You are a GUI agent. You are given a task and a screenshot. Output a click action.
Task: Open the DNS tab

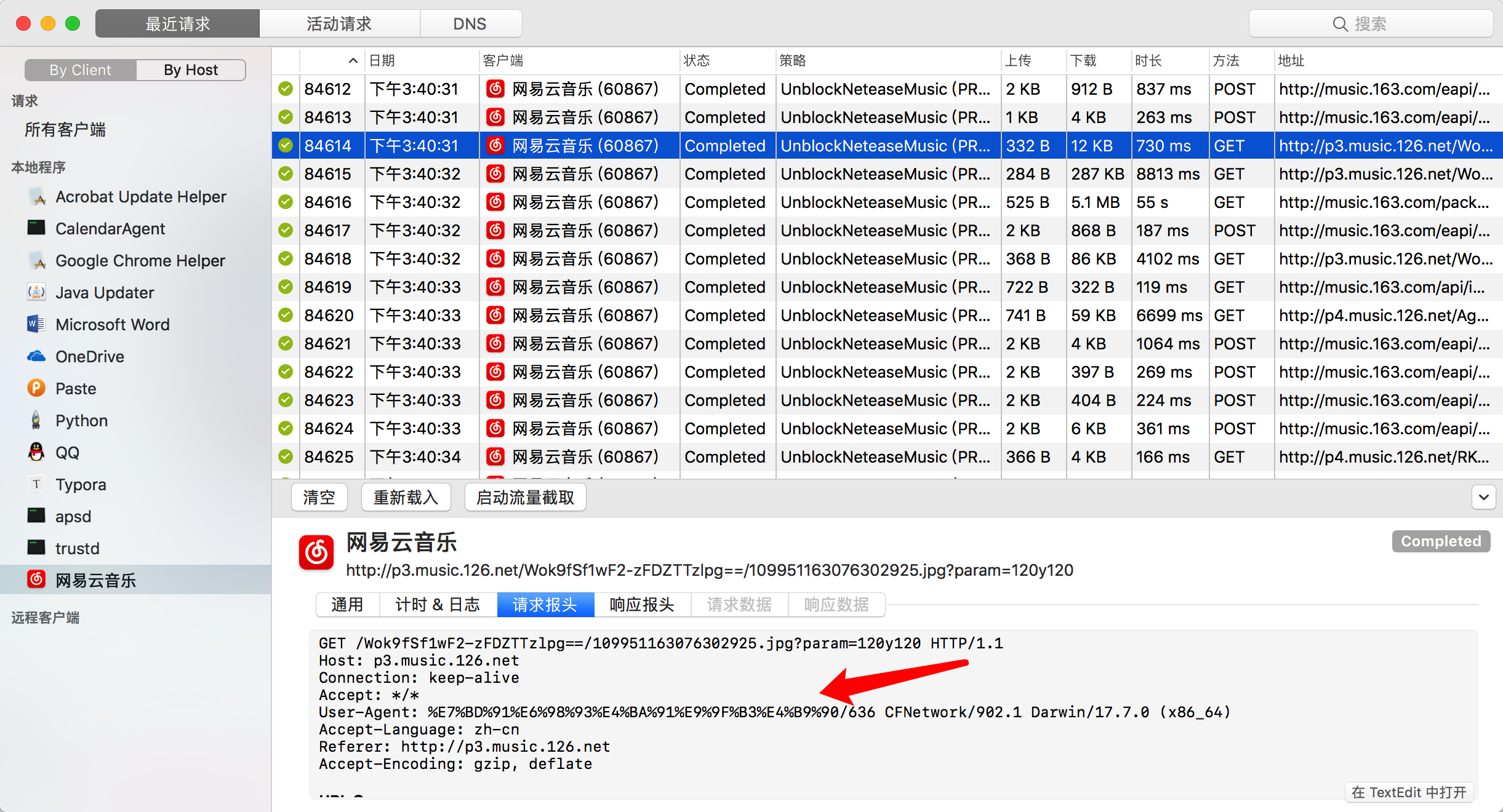[470, 23]
